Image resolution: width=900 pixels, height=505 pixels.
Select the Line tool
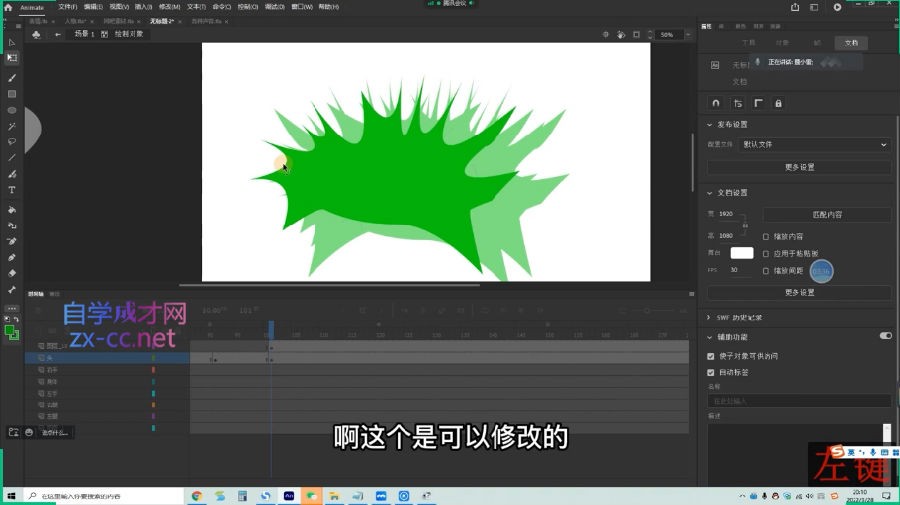tap(11, 158)
